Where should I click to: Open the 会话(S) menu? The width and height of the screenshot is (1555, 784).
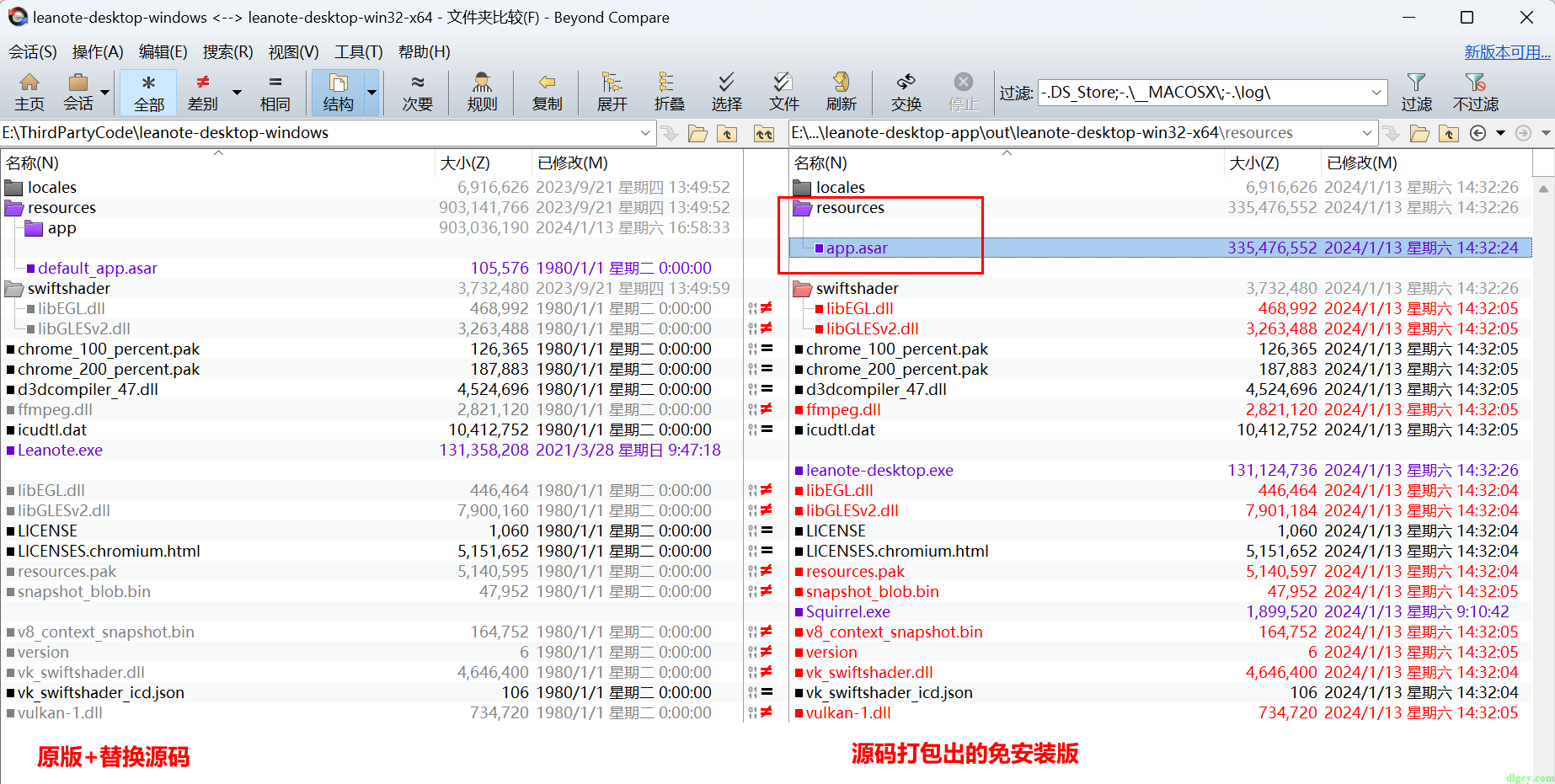(33, 52)
